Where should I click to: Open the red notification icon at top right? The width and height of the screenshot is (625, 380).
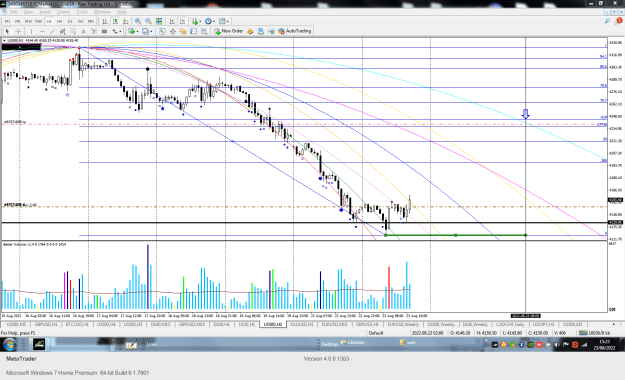(619, 21)
